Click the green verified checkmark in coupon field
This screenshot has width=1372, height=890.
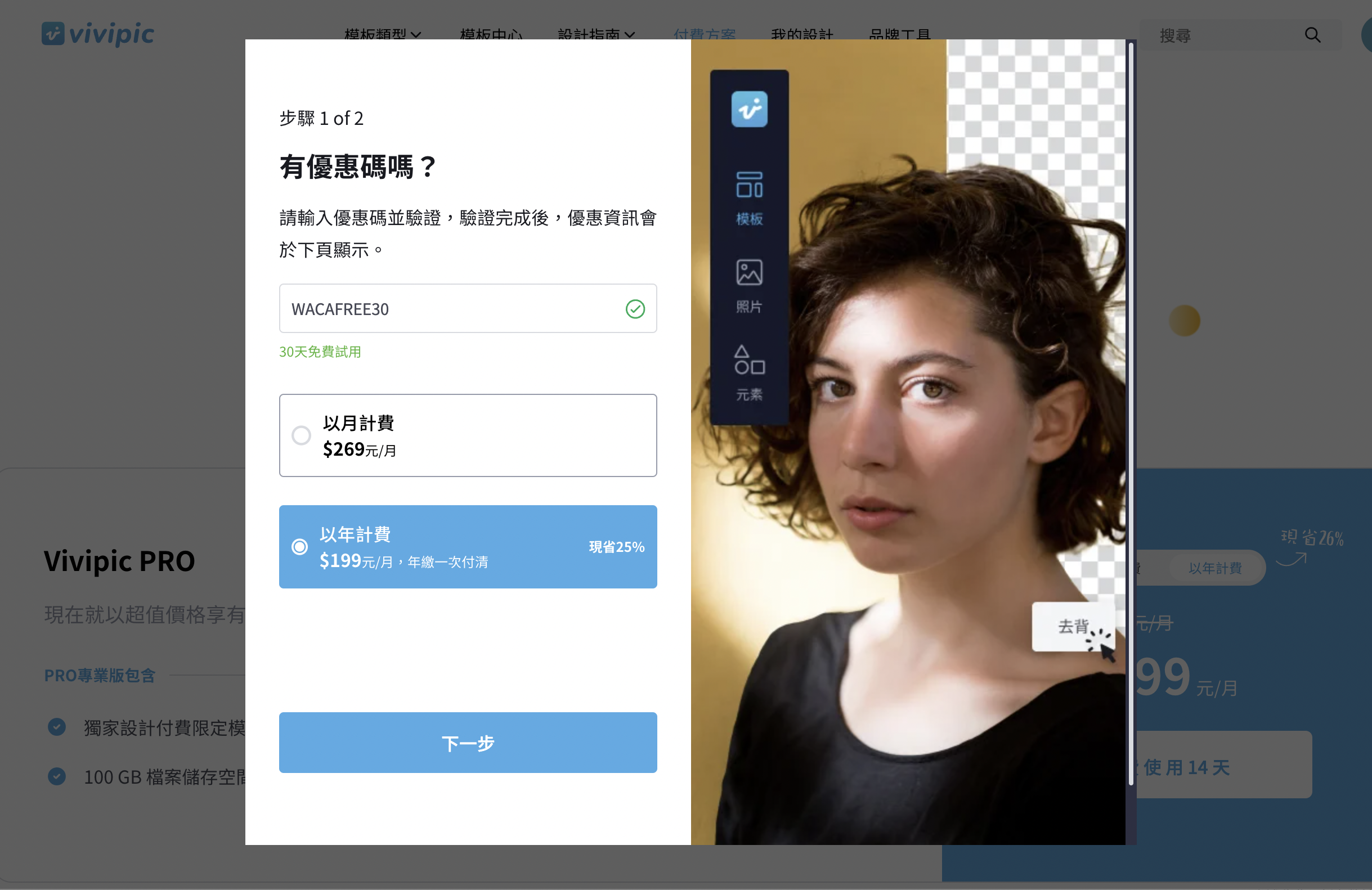(635, 309)
